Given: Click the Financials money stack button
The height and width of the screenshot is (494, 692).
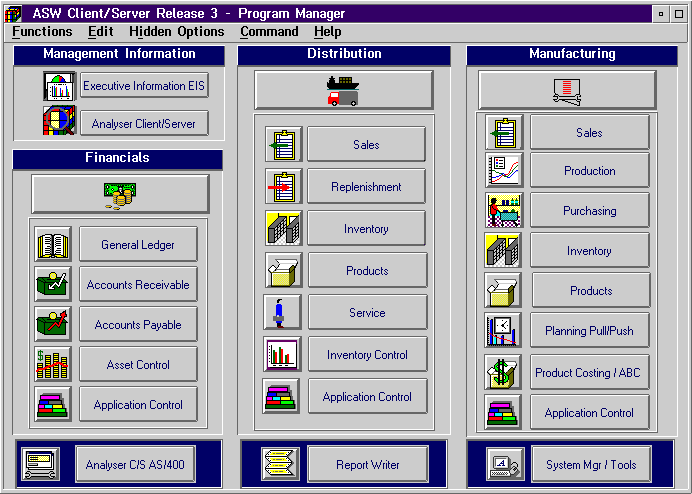Looking at the screenshot, I should pos(120,194).
